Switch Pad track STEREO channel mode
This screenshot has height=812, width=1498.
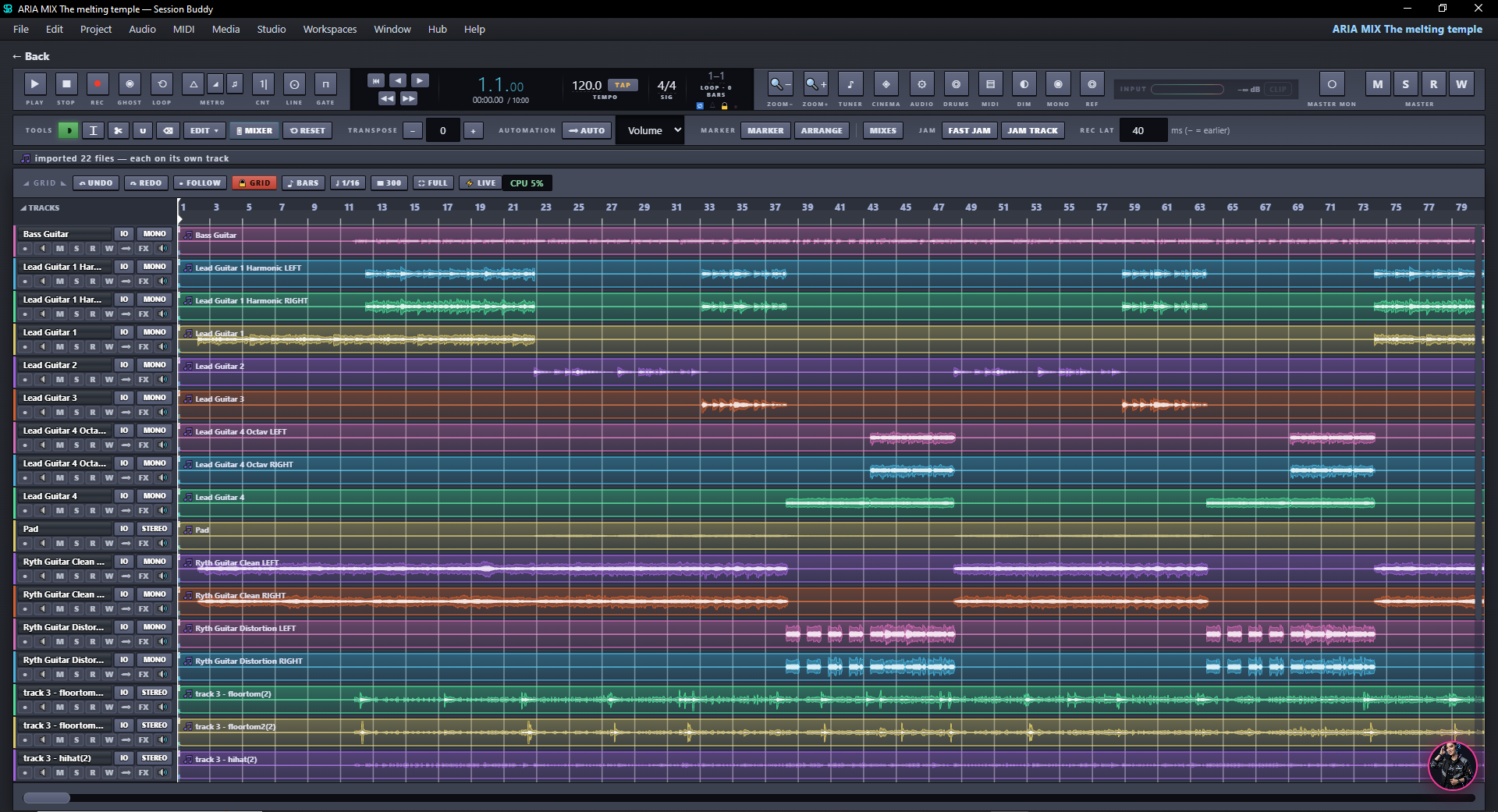[x=154, y=528]
